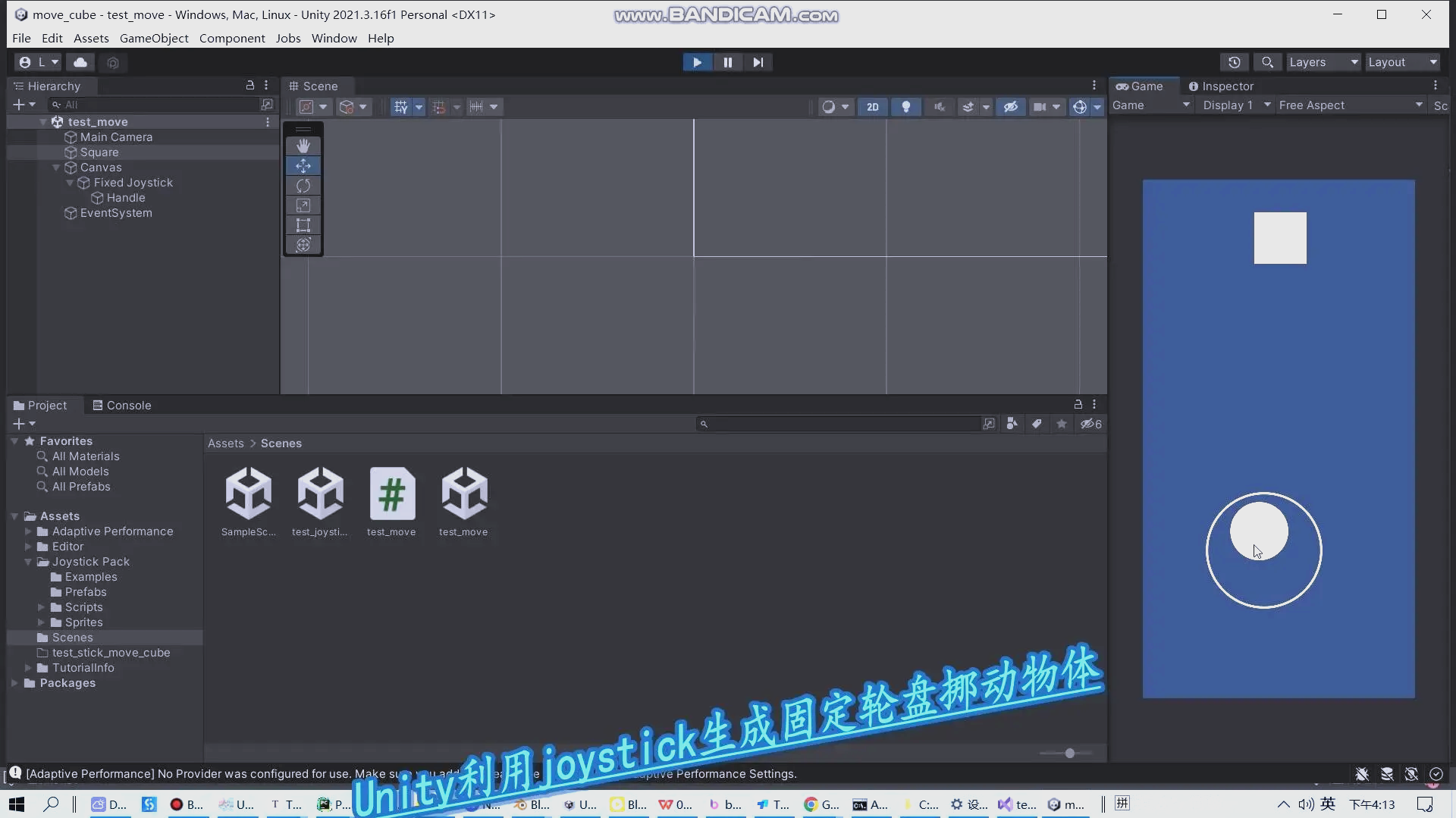Open the Free Aspect dropdown
Viewport: 1456px width, 818px height.
click(1350, 105)
